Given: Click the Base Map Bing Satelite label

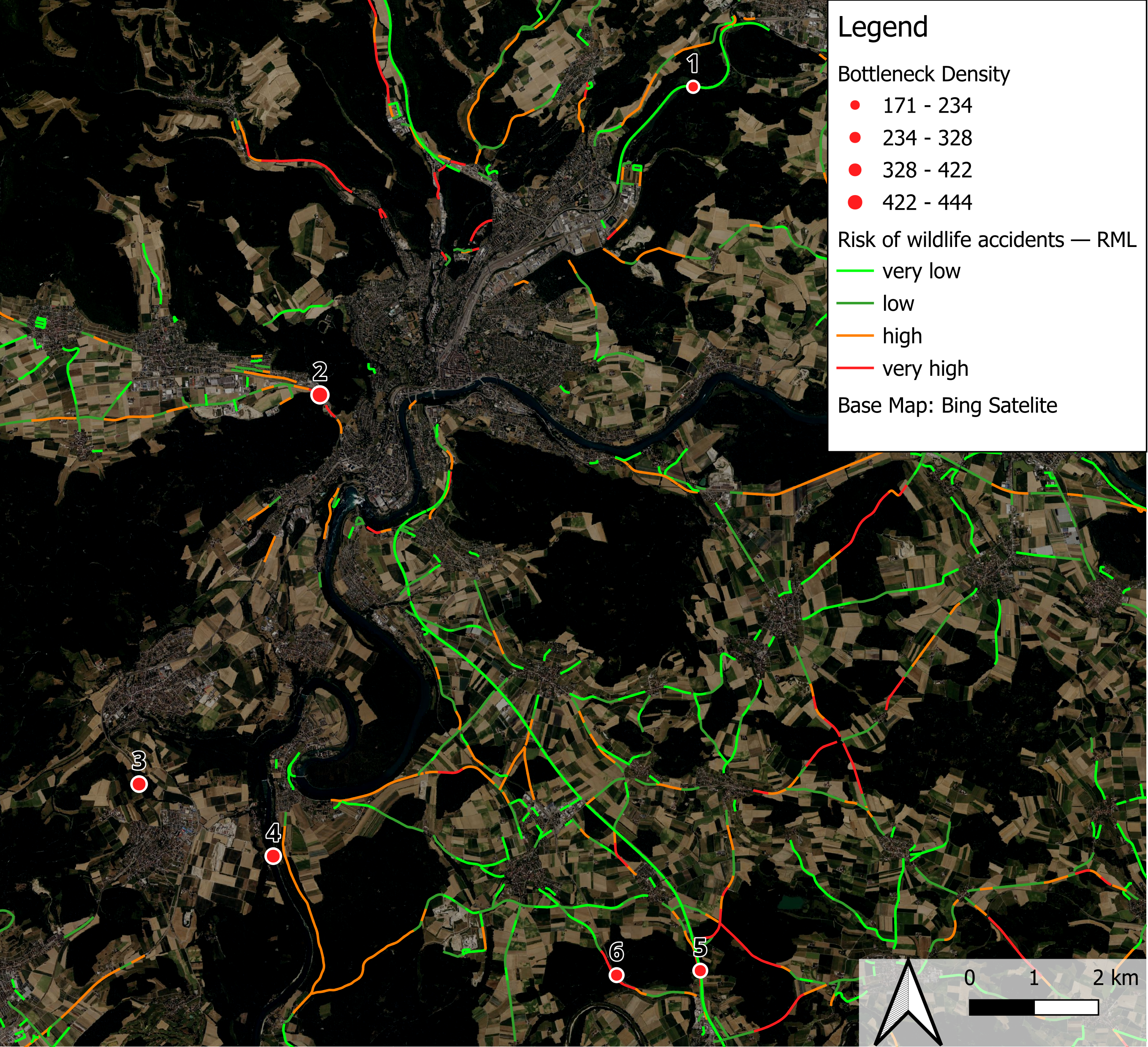Looking at the screenshot, I should point(947,405).
